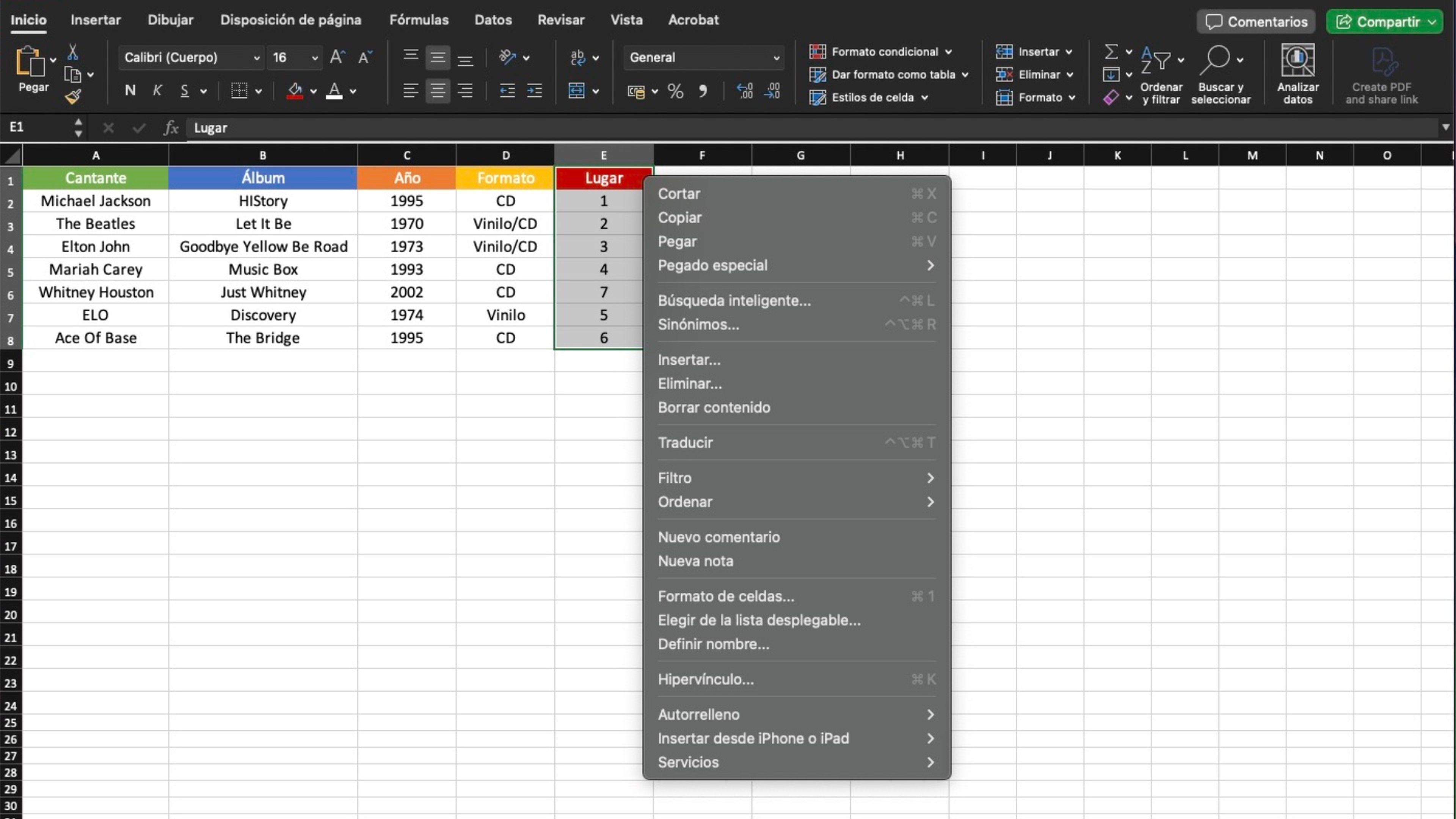This screenshot has width=1456, height=819.
Task: Open the fill color dropdown arrow
Action: 313,91
